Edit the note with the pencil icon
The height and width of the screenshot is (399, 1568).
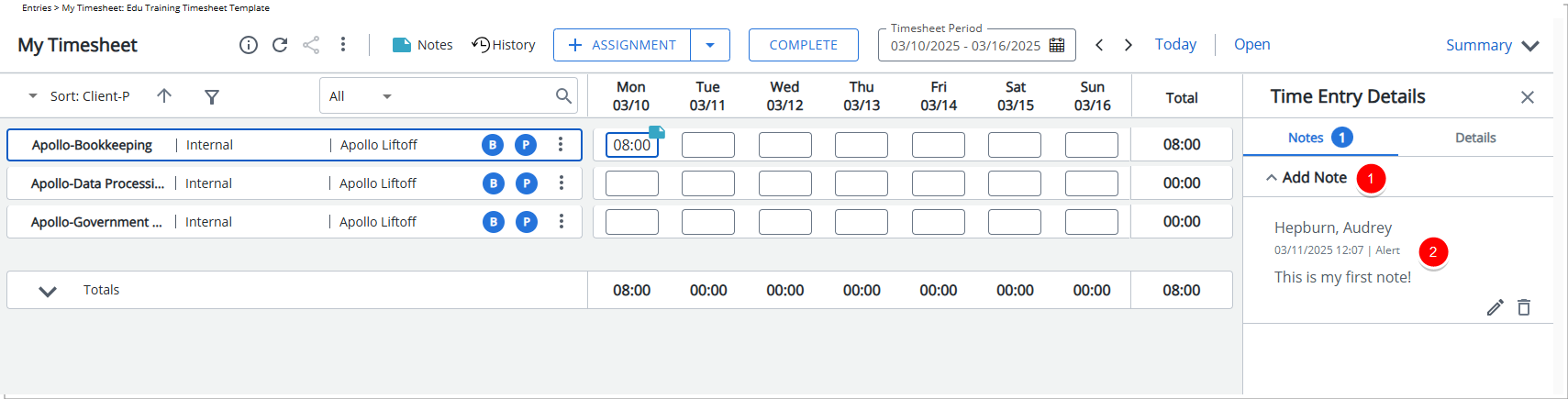[1496, 307]
